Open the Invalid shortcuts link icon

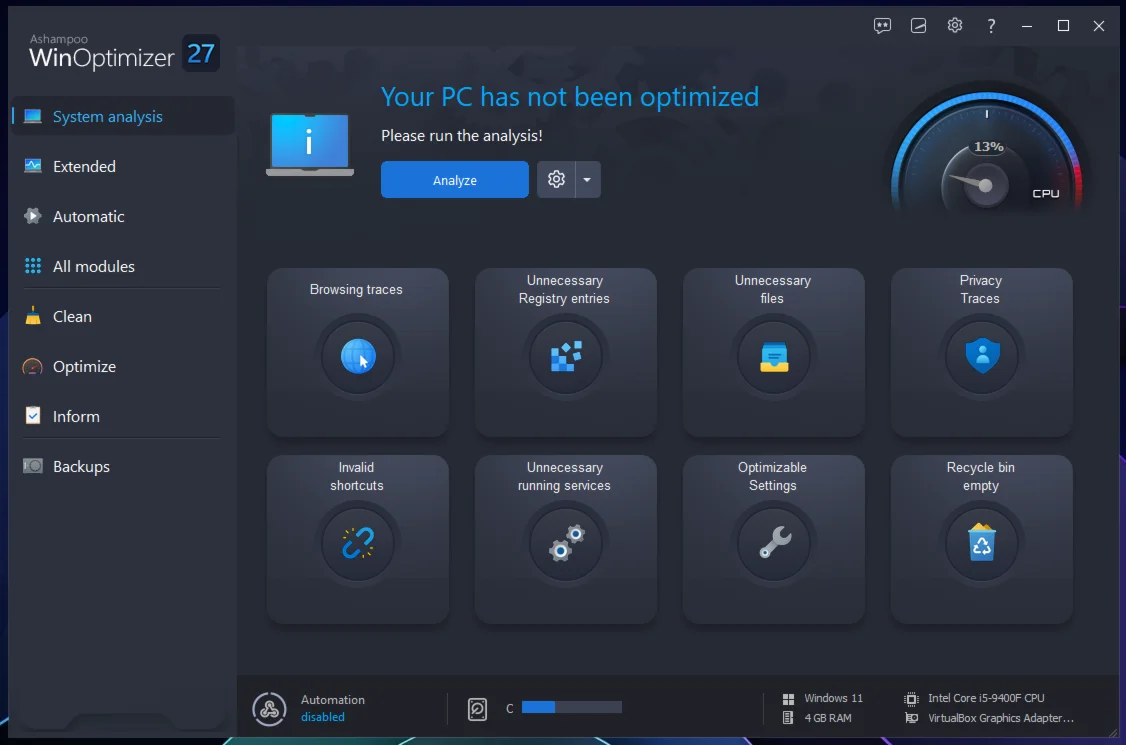pyautogui.click(x=358, y=543)
